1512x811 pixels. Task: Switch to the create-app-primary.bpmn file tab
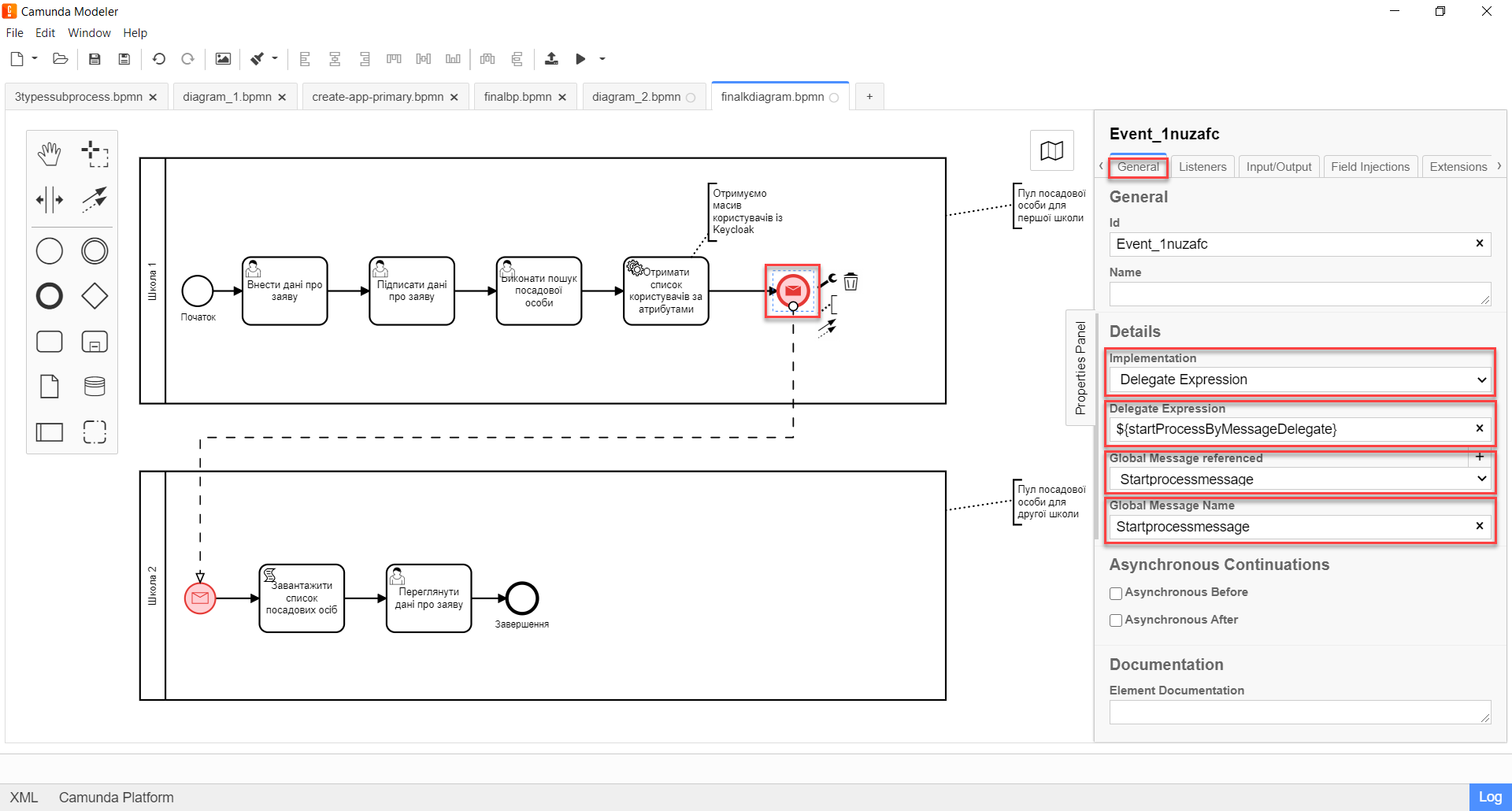click(378, 97)
